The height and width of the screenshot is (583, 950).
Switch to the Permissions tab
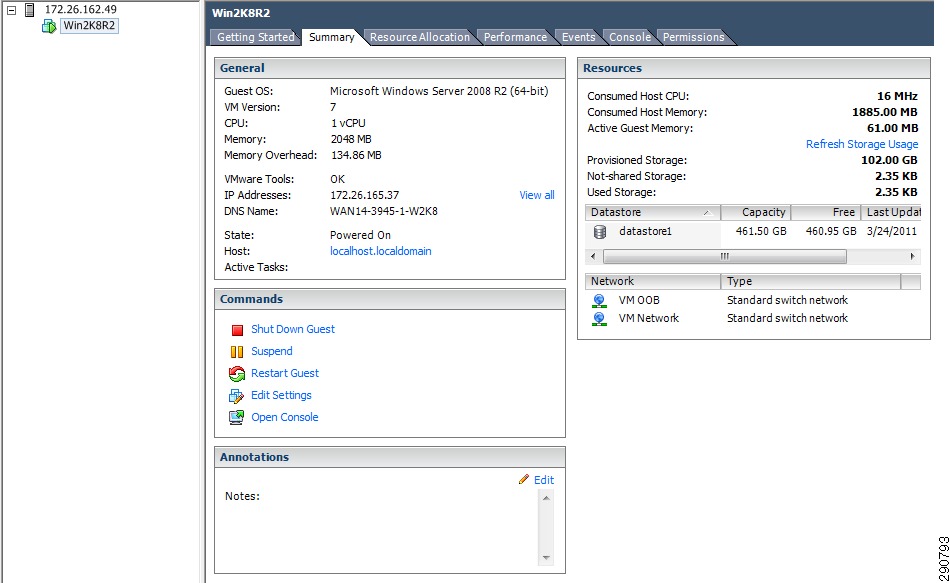693,37
